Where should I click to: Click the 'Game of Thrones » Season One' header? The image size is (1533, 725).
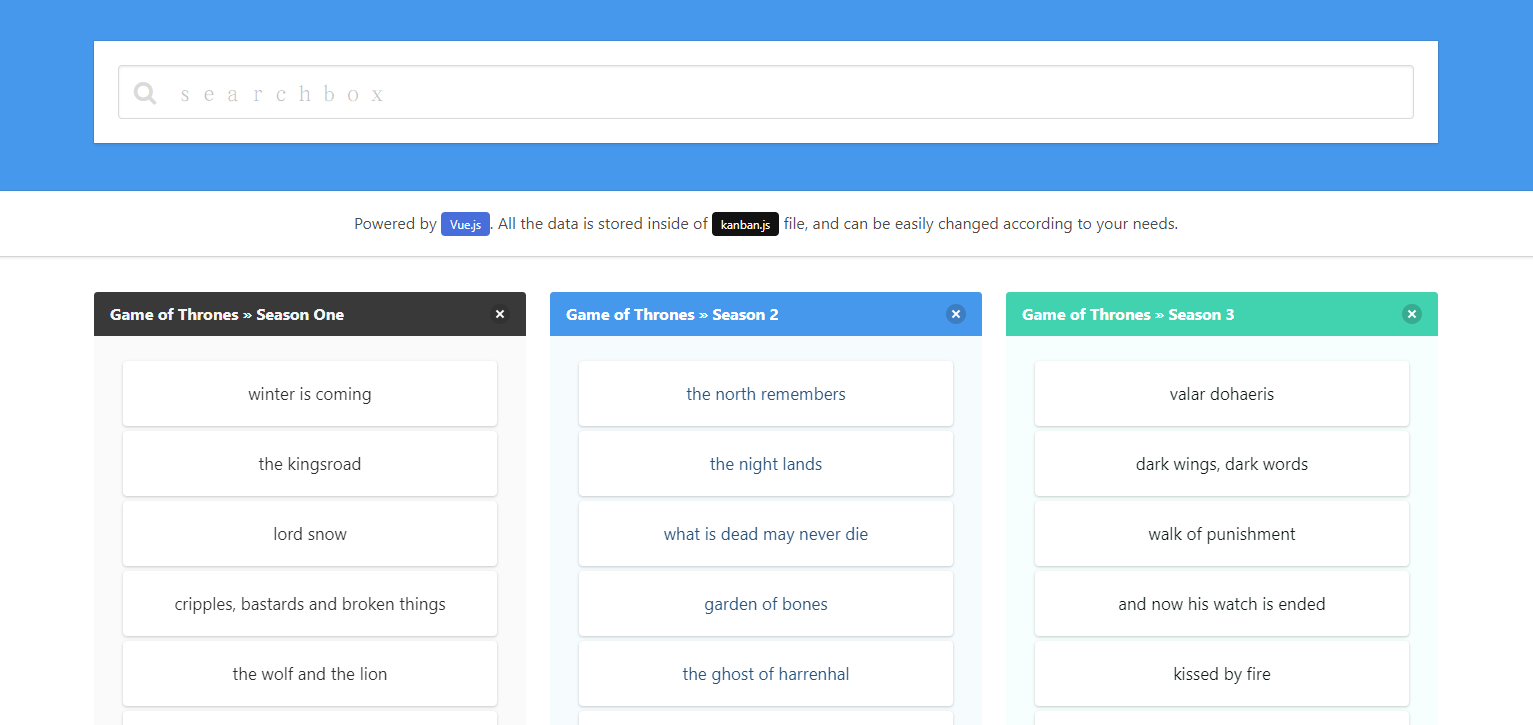226,314
